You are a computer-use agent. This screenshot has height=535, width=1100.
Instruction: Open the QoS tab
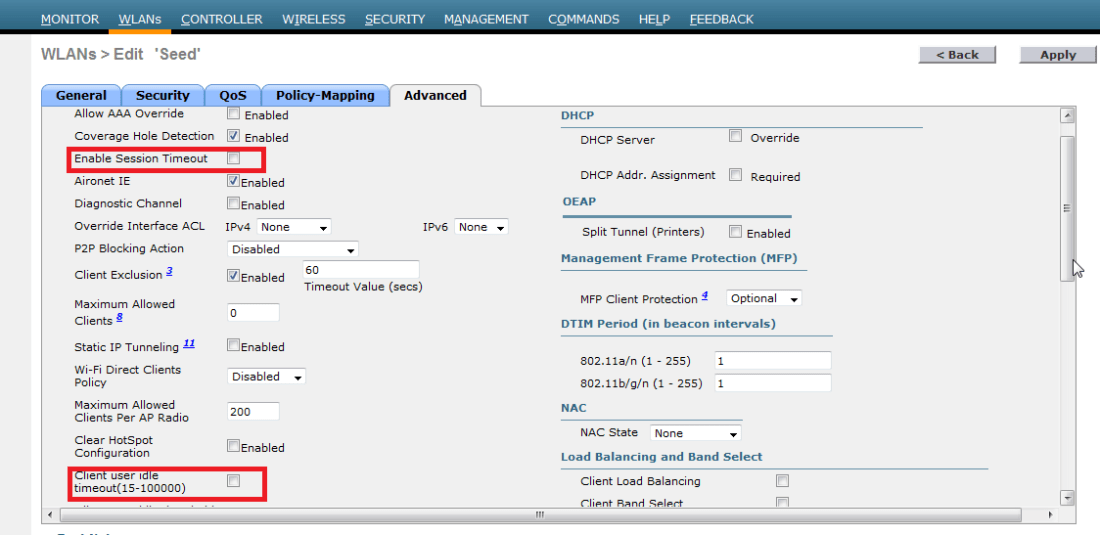233,95
